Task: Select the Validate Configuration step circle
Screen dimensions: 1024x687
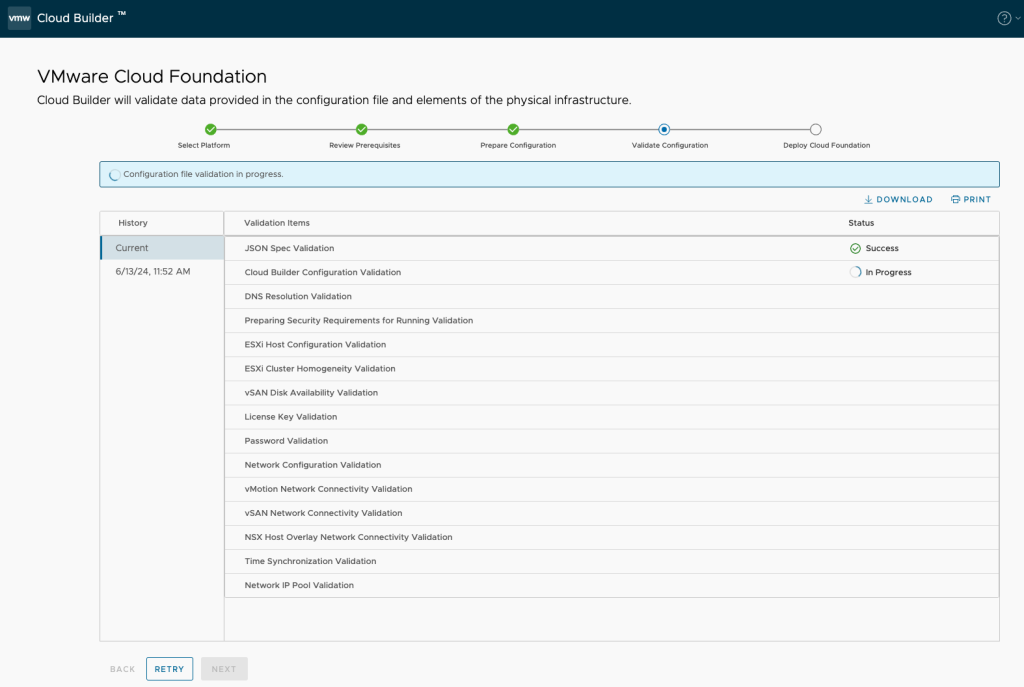Action: pyautogui.click(x=664, y=129)
